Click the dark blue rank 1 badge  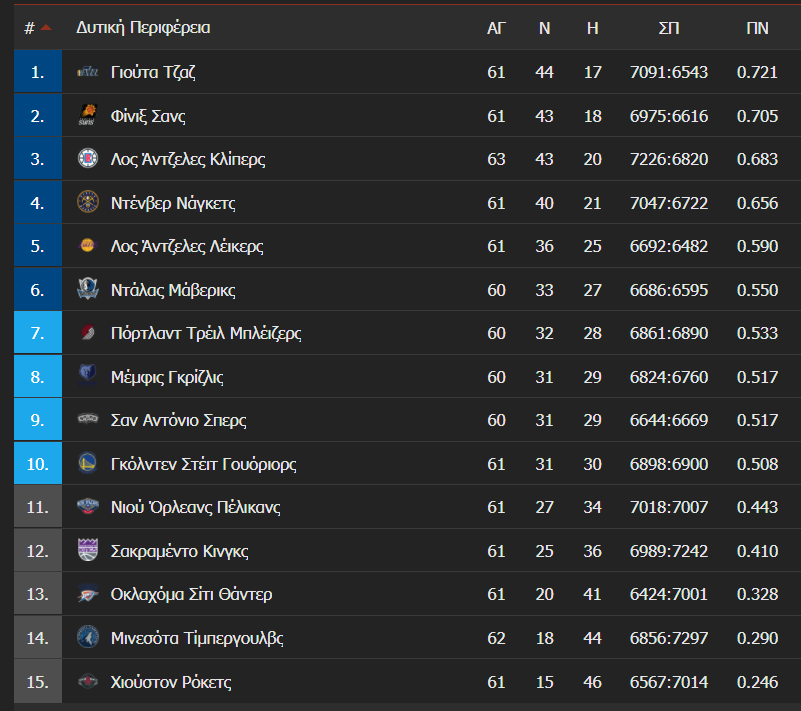[x=38, y=73]
